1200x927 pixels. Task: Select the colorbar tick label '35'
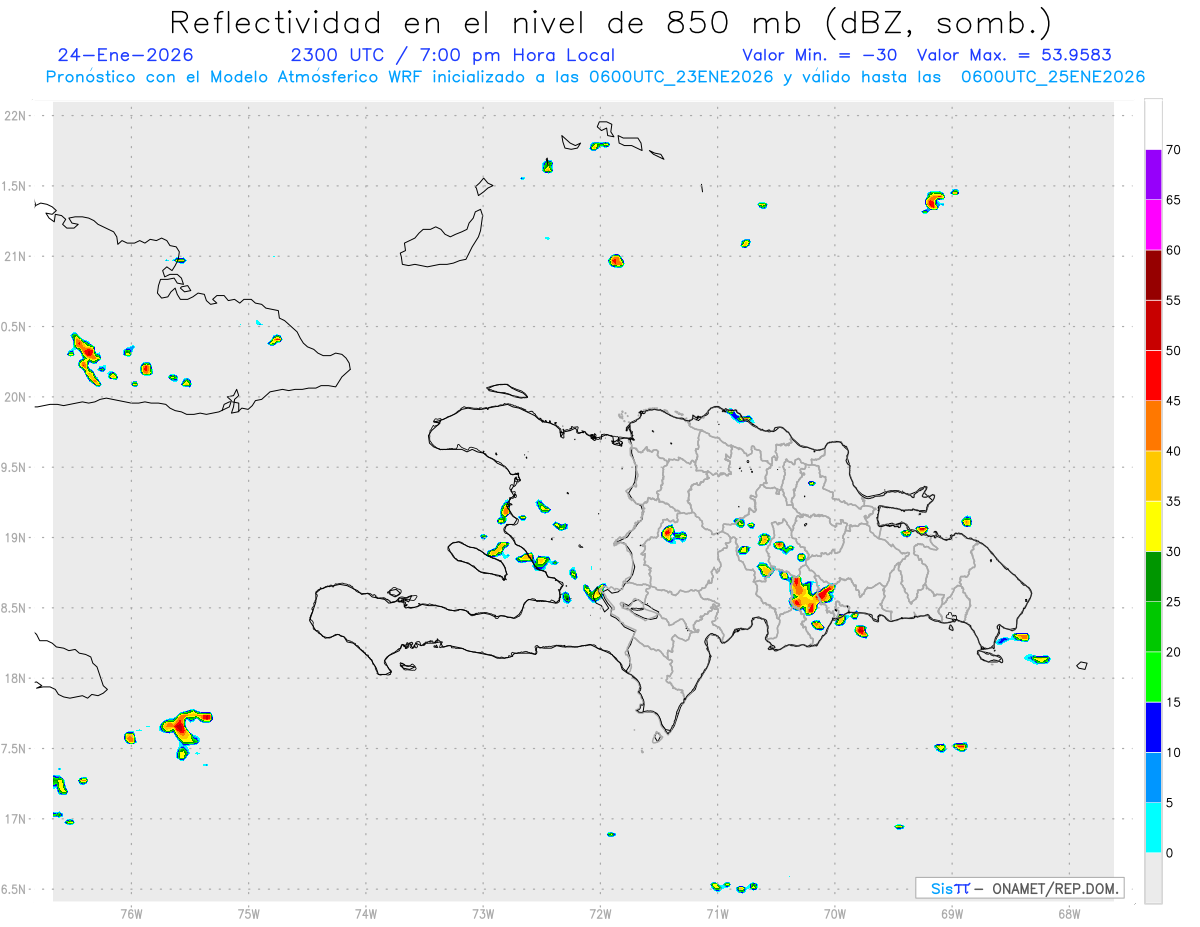1173,501
